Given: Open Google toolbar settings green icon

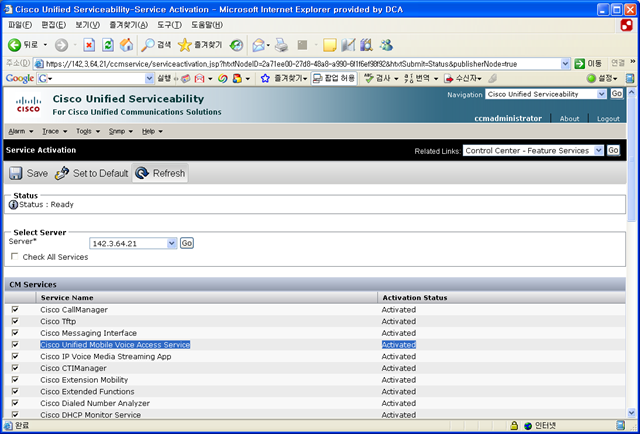Looking at the screenshot, I should tap(591, 78).
